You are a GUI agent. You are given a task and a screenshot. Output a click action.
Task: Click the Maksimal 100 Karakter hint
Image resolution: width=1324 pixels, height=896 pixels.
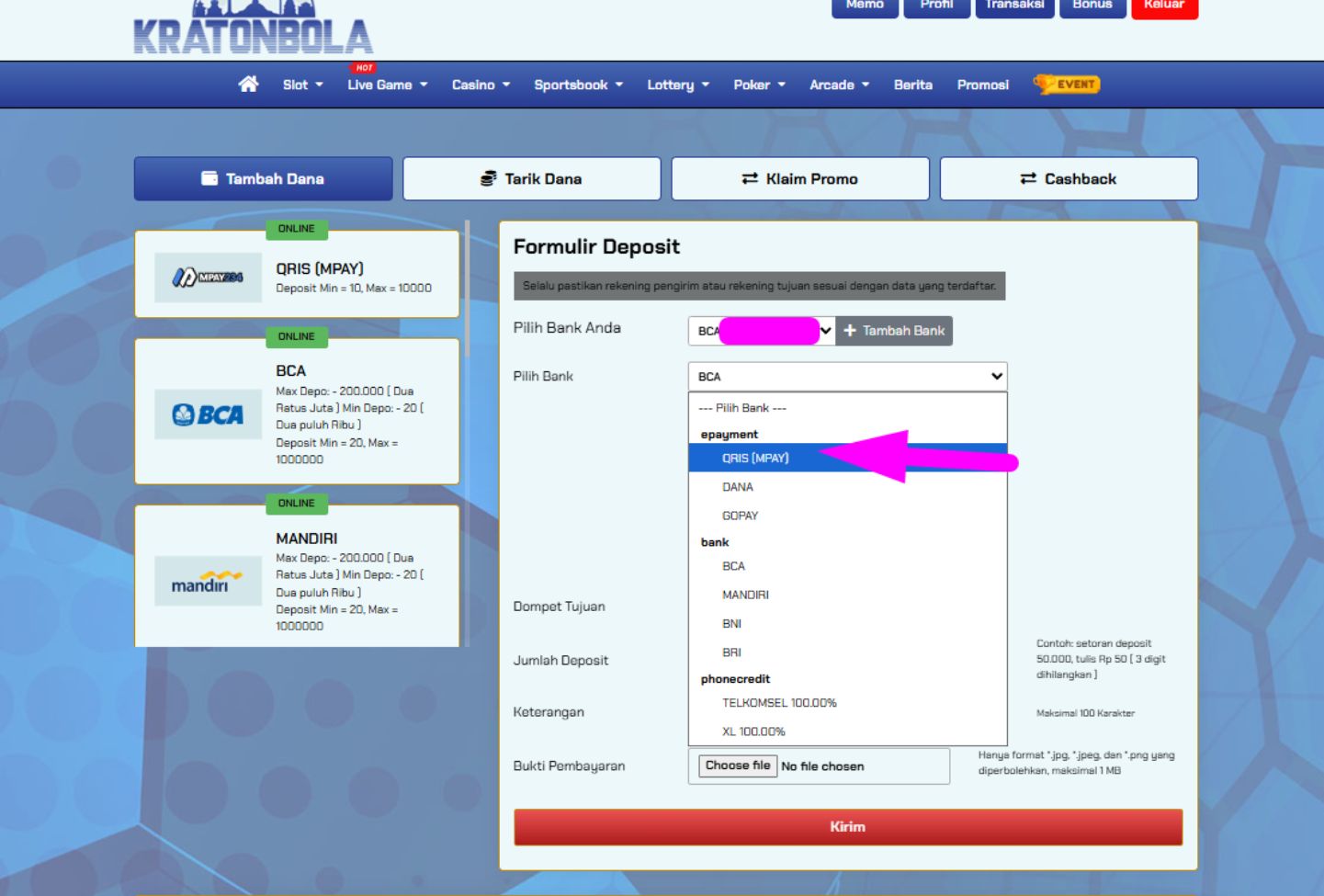click(1085, 713)
